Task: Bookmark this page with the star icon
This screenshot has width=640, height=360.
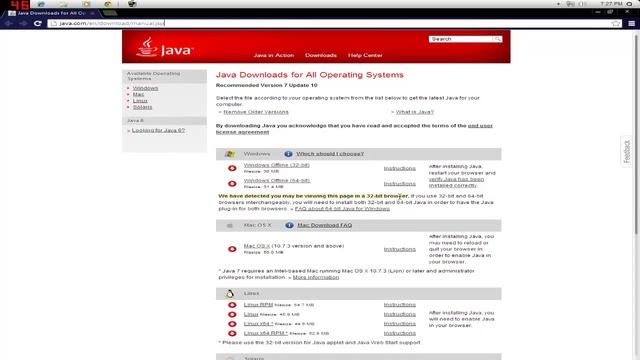Action: point(616,23)
